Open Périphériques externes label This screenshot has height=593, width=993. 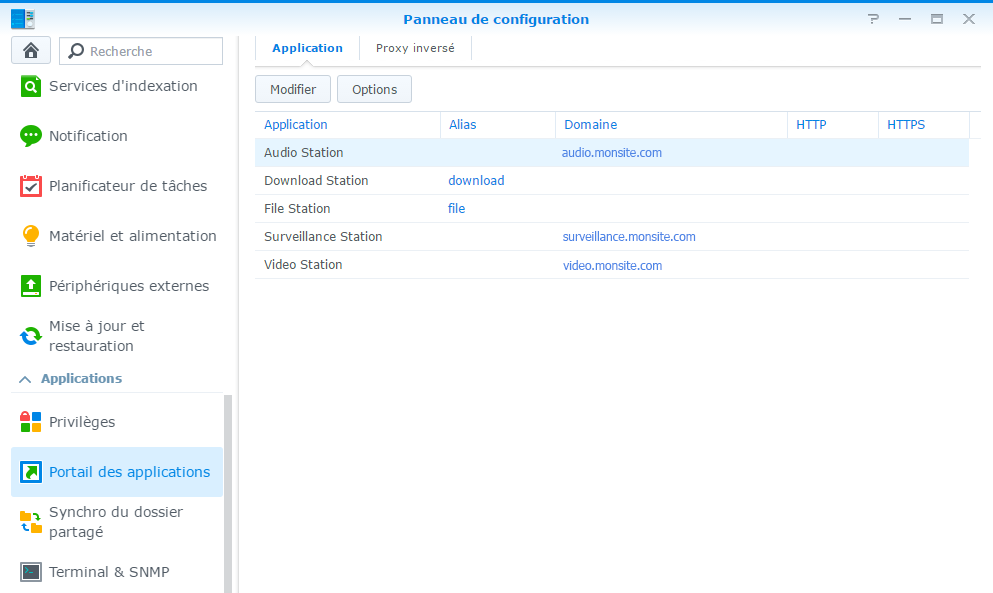pyautogui.click(x=129, y=286)
